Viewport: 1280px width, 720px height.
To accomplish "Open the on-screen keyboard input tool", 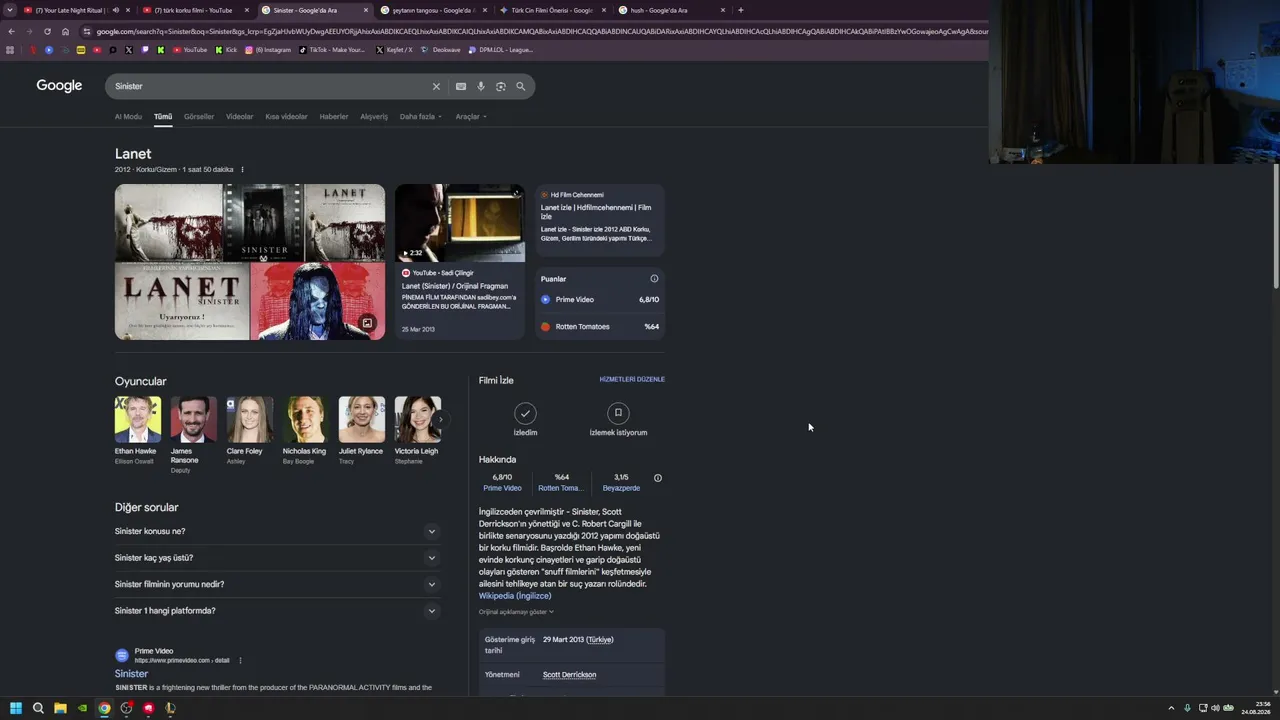I will pyautogui.click(x=461, y=86).
